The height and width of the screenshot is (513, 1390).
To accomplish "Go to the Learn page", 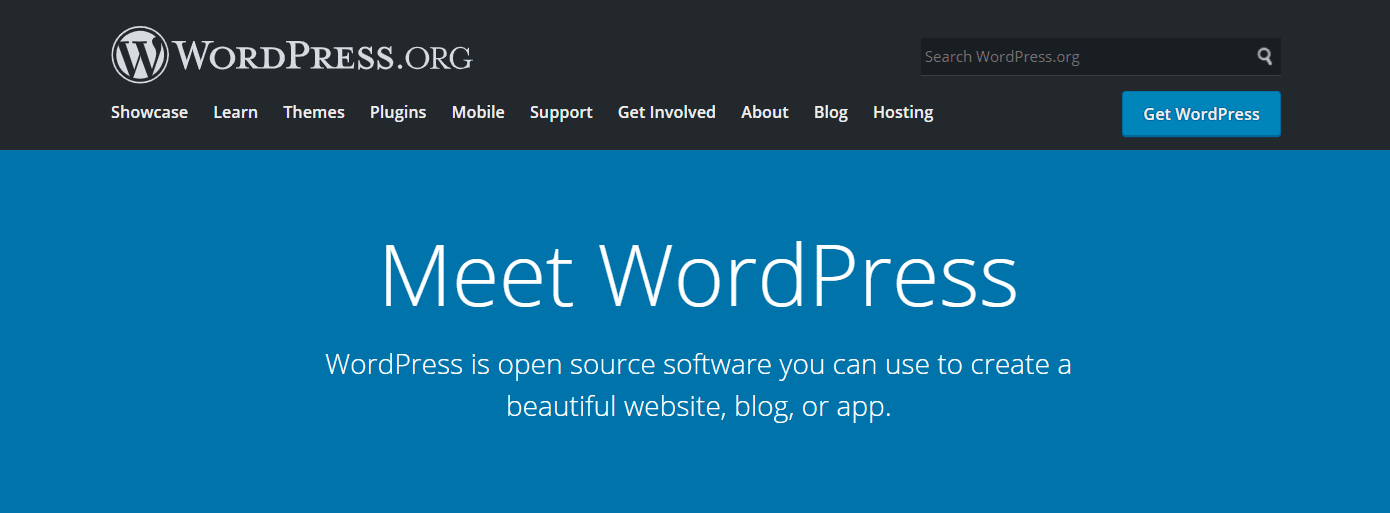I will tap(235, 112).
